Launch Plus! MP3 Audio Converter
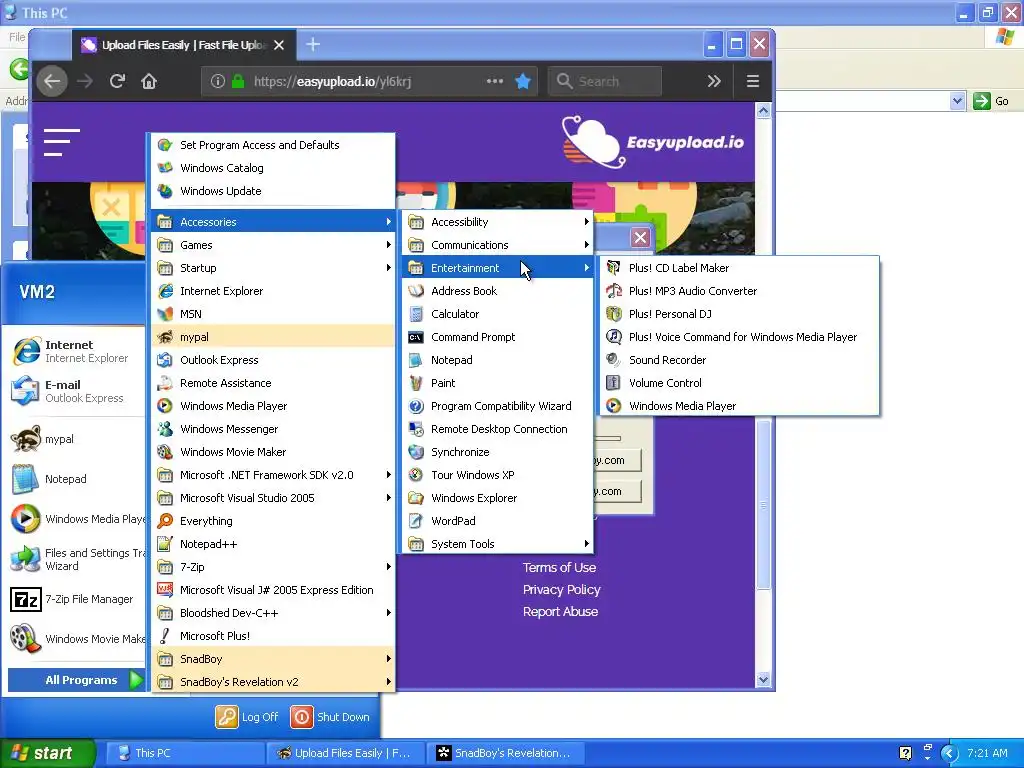 pos(739,291)
